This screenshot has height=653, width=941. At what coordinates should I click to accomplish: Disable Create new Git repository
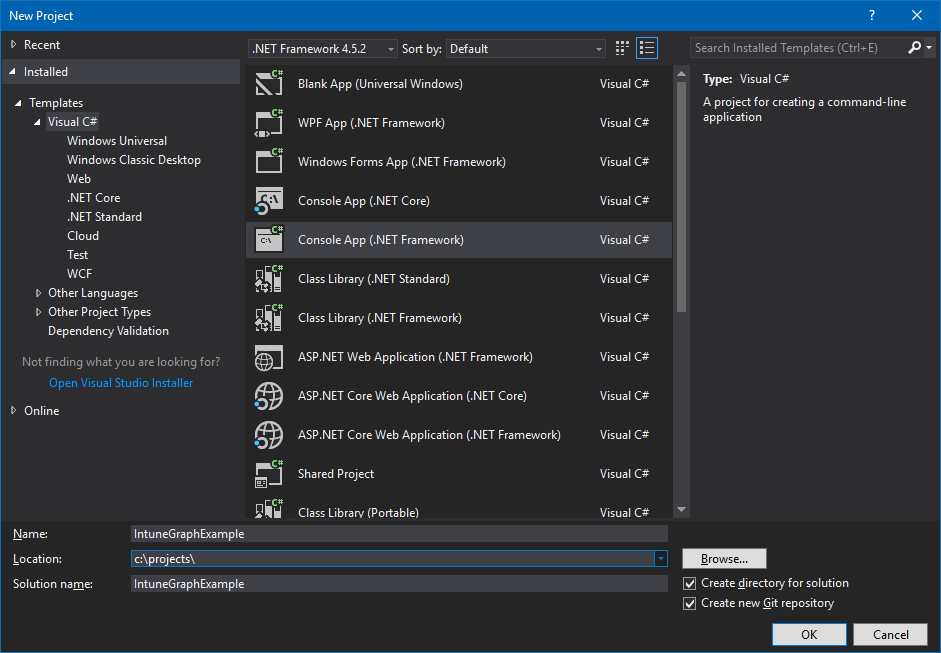pyautogui.click(x=689, y=603)
